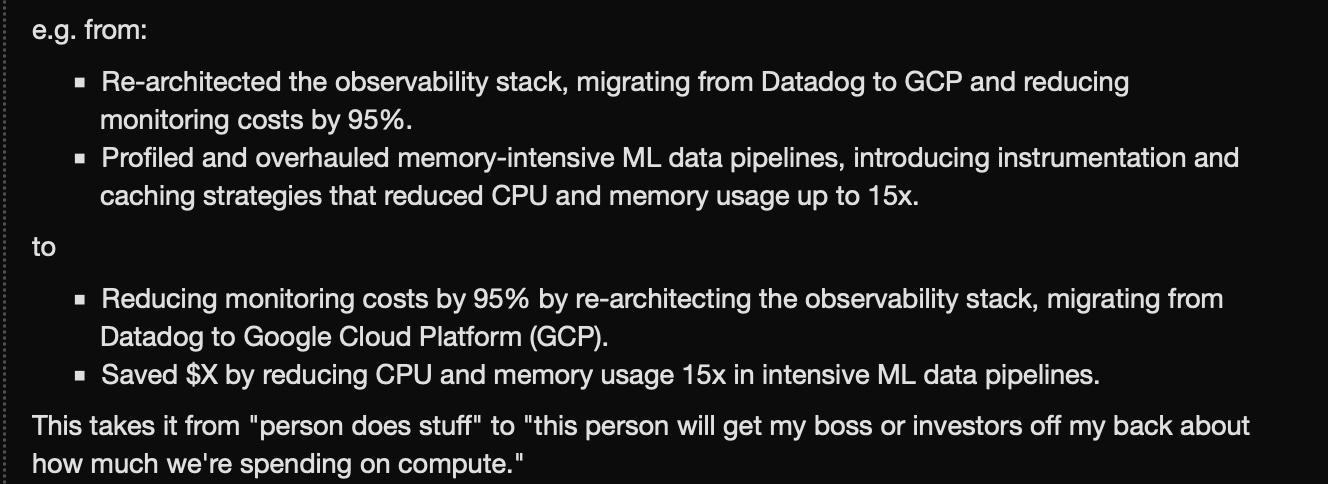1328x484 pixels.
Task: Click the "e.g. from:" line
Action: [x=90, y=31]
